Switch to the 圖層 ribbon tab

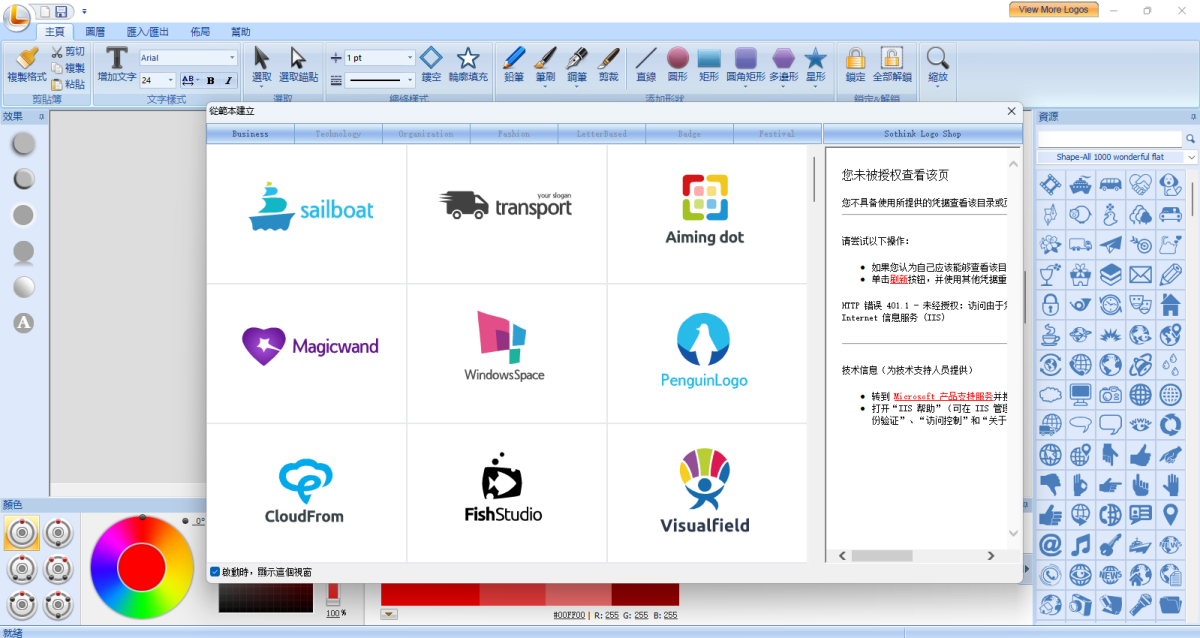click(95, 32)
